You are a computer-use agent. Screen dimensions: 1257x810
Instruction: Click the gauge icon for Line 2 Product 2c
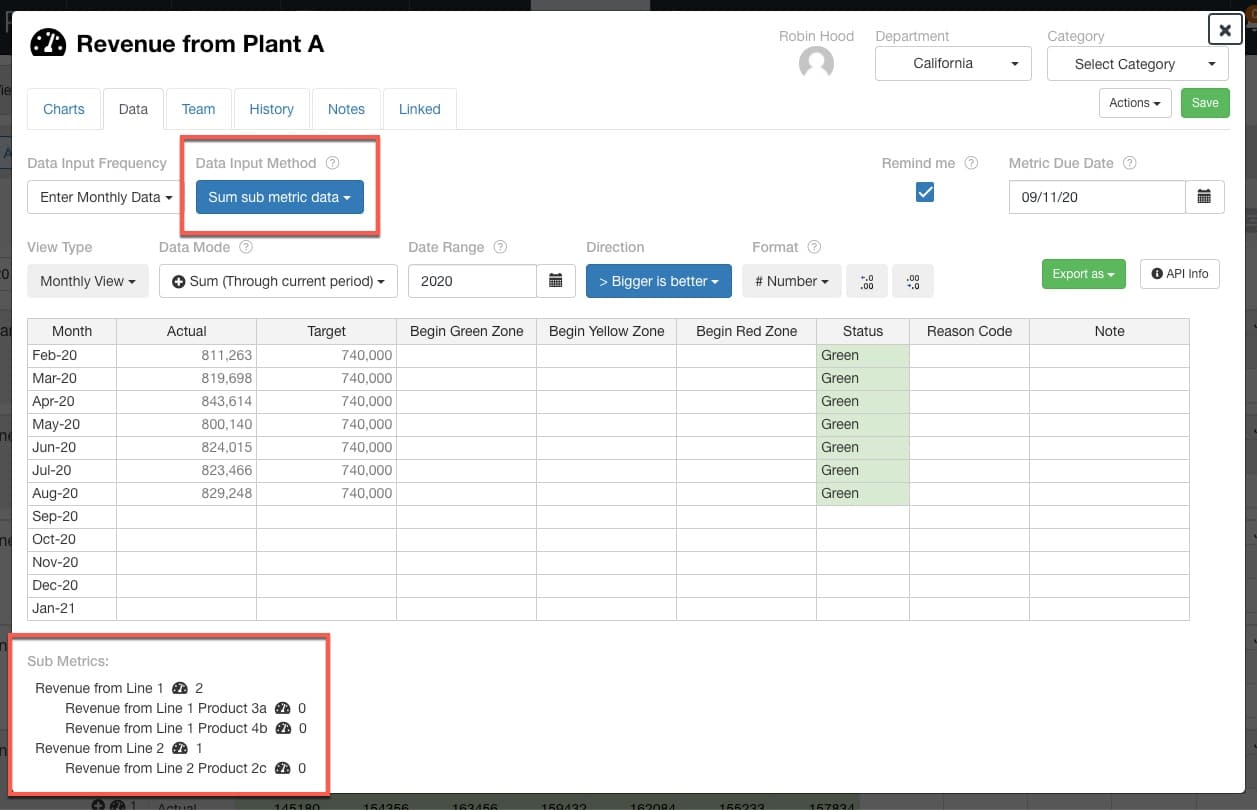pos(282,768)
